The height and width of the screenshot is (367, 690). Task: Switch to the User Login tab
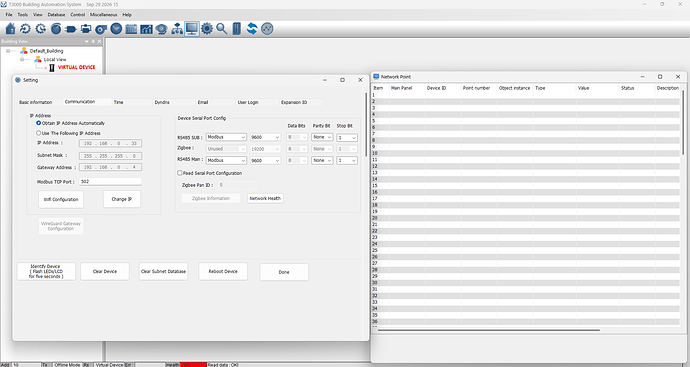point(248,102)
